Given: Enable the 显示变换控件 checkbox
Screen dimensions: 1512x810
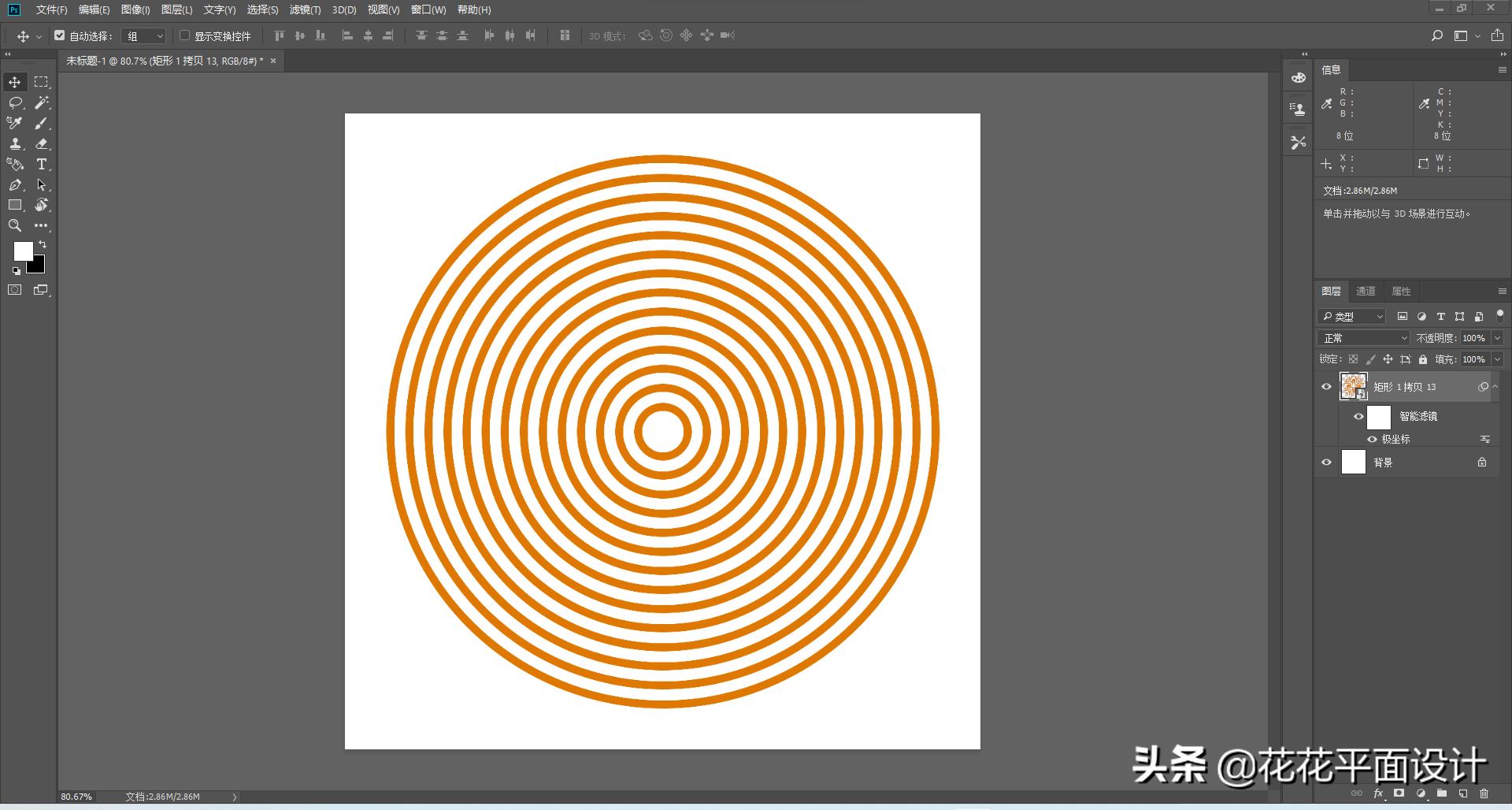Looking at the screenshot, I should 185,35.
